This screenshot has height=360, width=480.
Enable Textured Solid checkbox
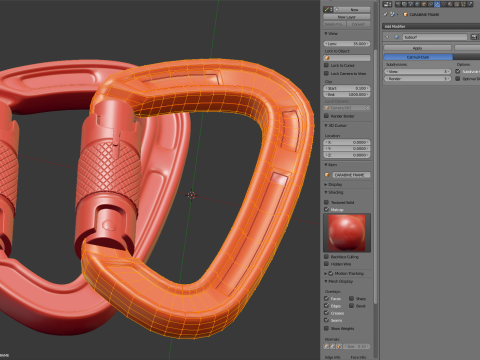(x=326, y=202)
